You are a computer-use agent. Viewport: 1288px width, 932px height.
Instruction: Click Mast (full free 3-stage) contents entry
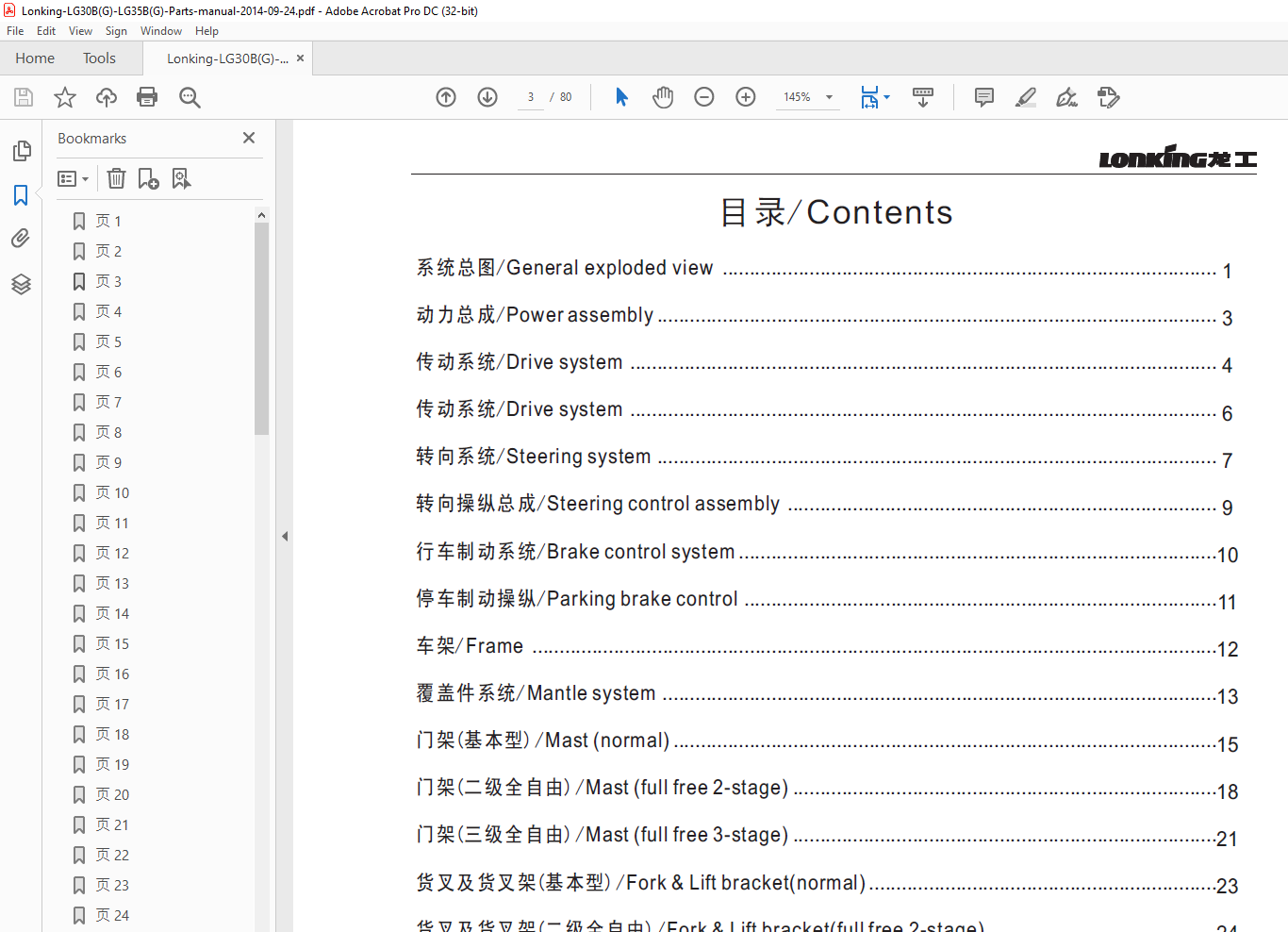coord(827,836)
